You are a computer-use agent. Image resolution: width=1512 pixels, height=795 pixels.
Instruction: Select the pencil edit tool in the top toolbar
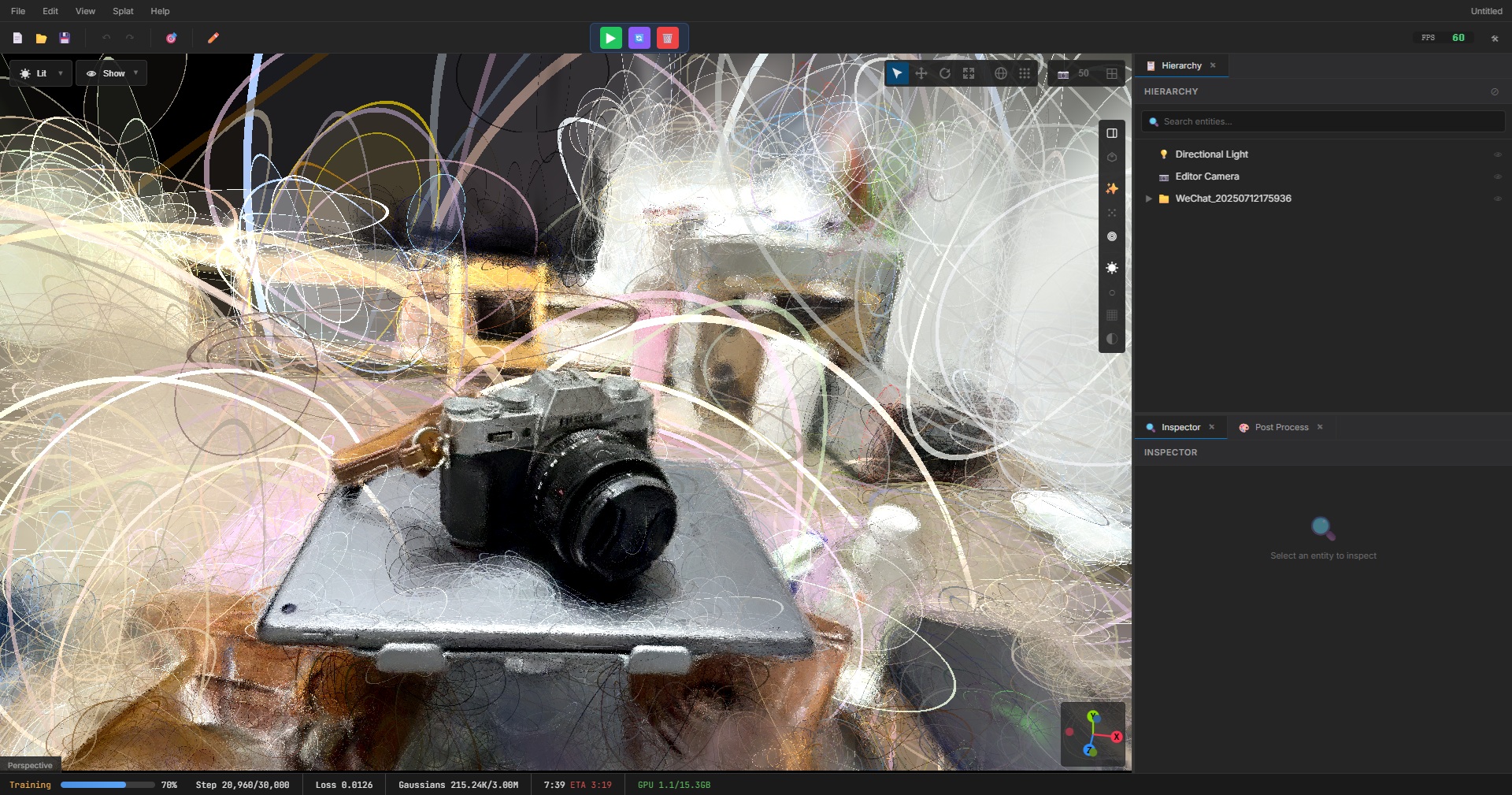click(213, 37)
